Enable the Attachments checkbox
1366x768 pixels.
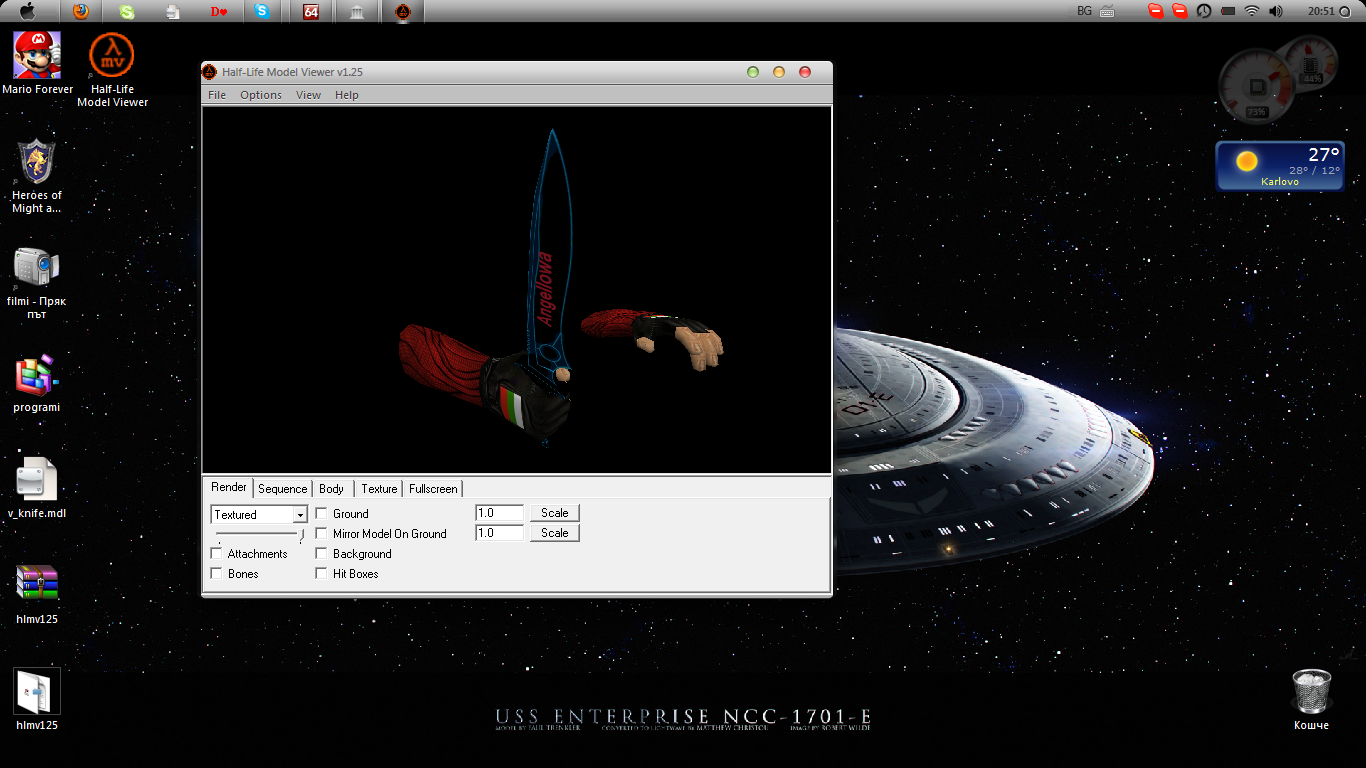217,553
